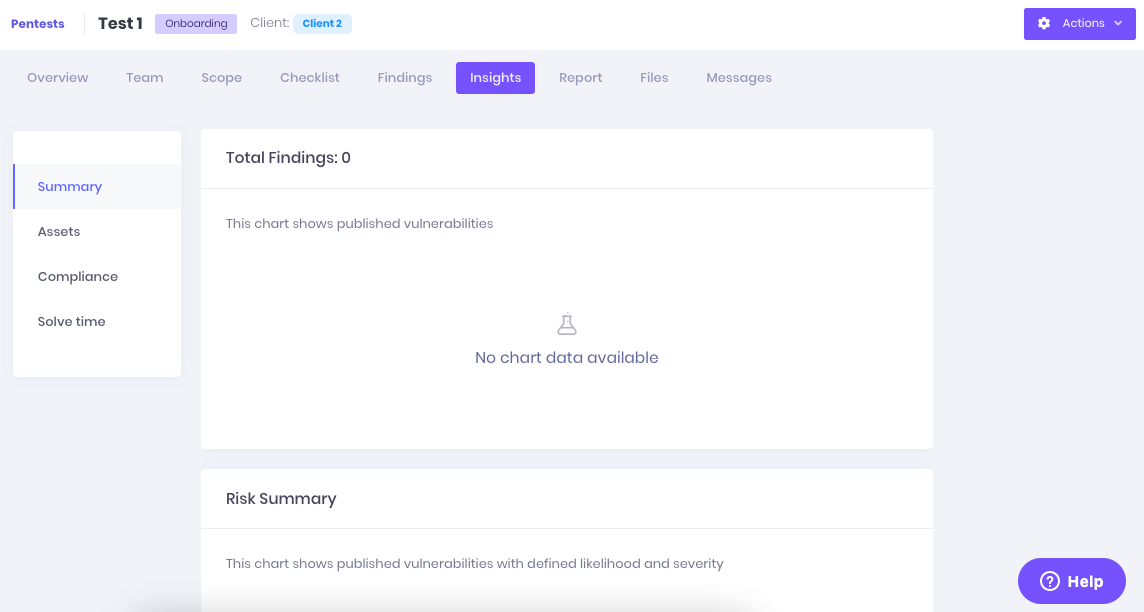
Task: Go to the Scope tab
Action: (x=222, y=78)
